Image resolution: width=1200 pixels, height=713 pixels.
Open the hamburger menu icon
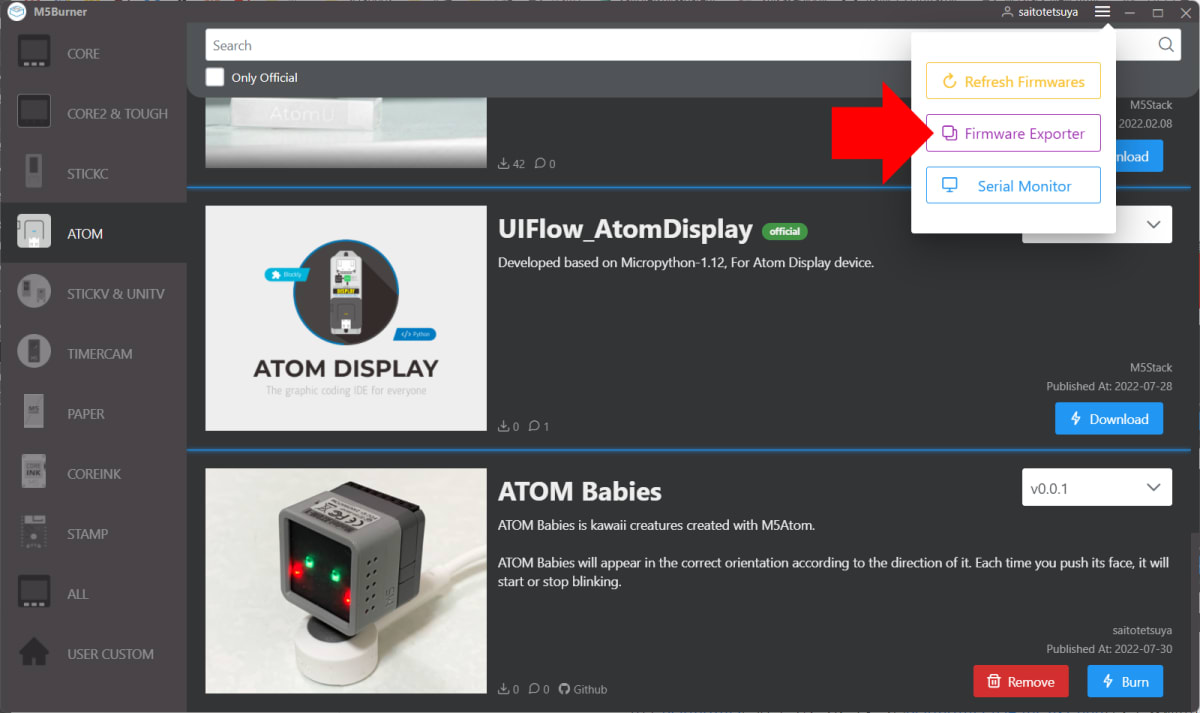[x=1102, y=12]
